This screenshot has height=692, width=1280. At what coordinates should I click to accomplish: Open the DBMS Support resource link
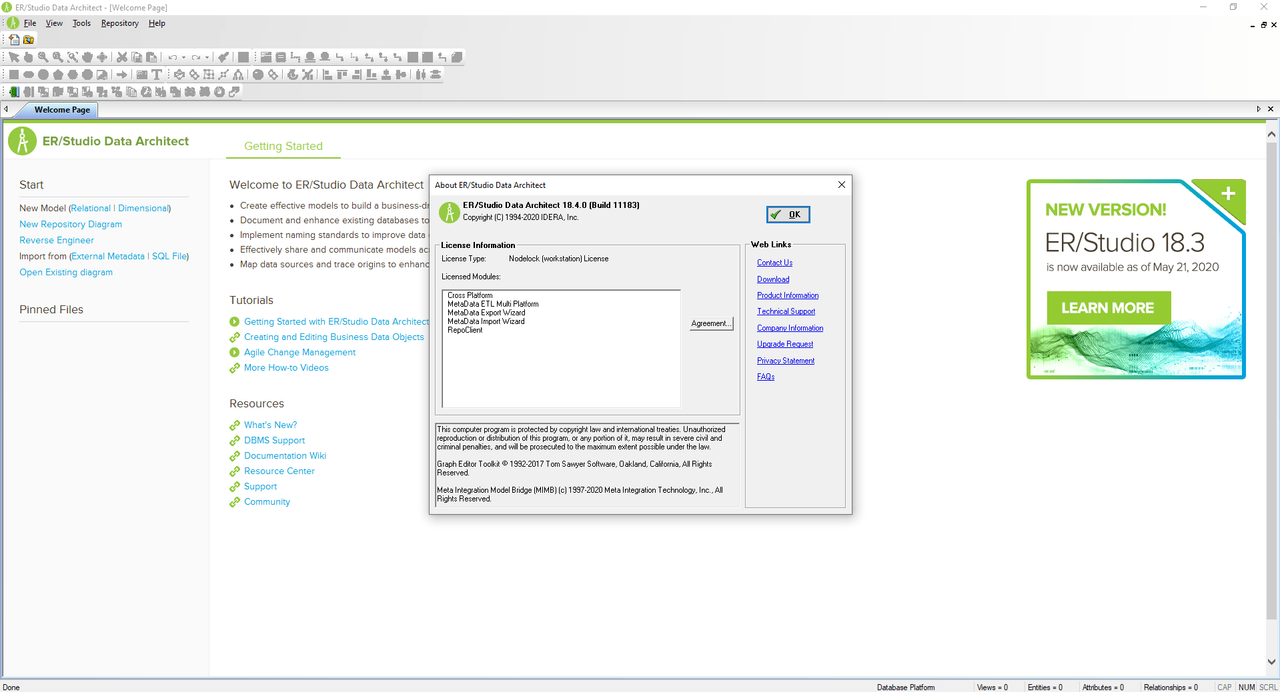274,440
